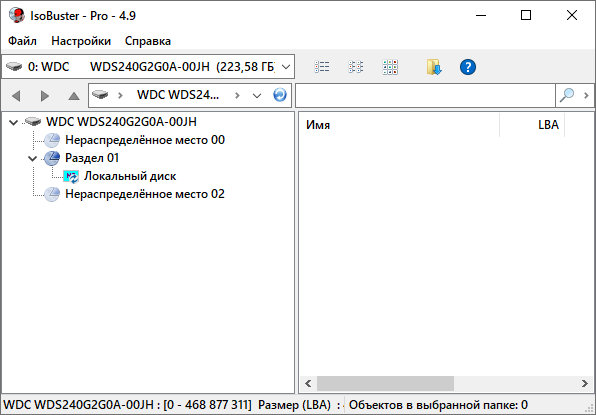Click the blue refresh icon in breadcrumb bar
The height and width of the screenshot is (415, 596).
coord(280,95)
